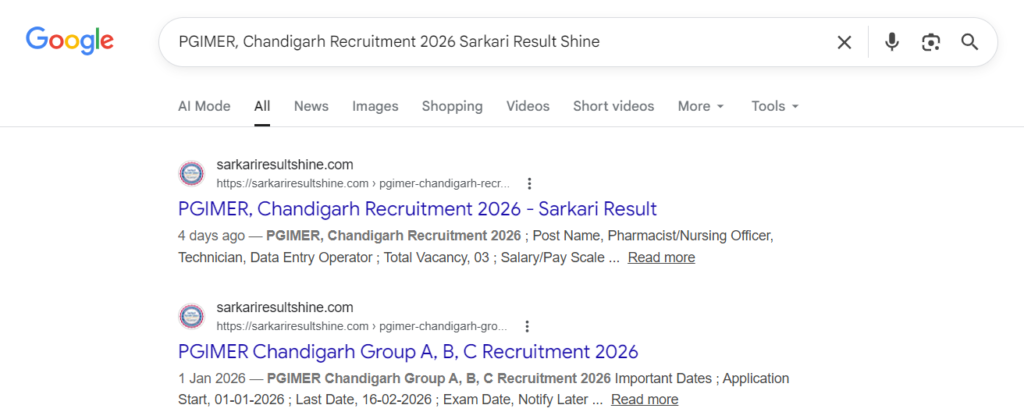Select the Images tab
Image resolution: width=1024 pixels, height=412 pixels.
375,106
